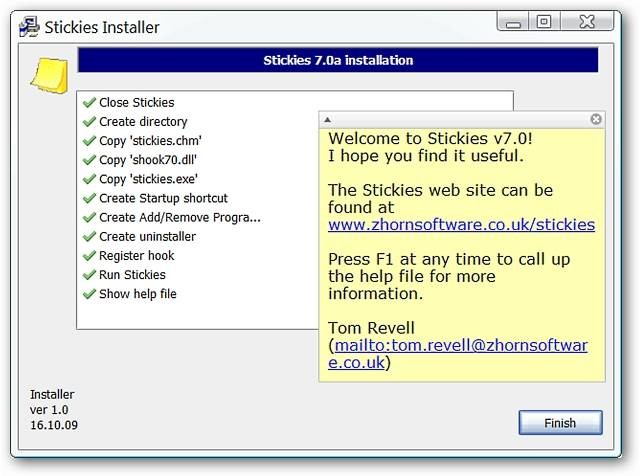The width and height of the screenshot is (640, 476).
Task: Click the checkmark next to Create uninstaller
Action: [89, 237]
